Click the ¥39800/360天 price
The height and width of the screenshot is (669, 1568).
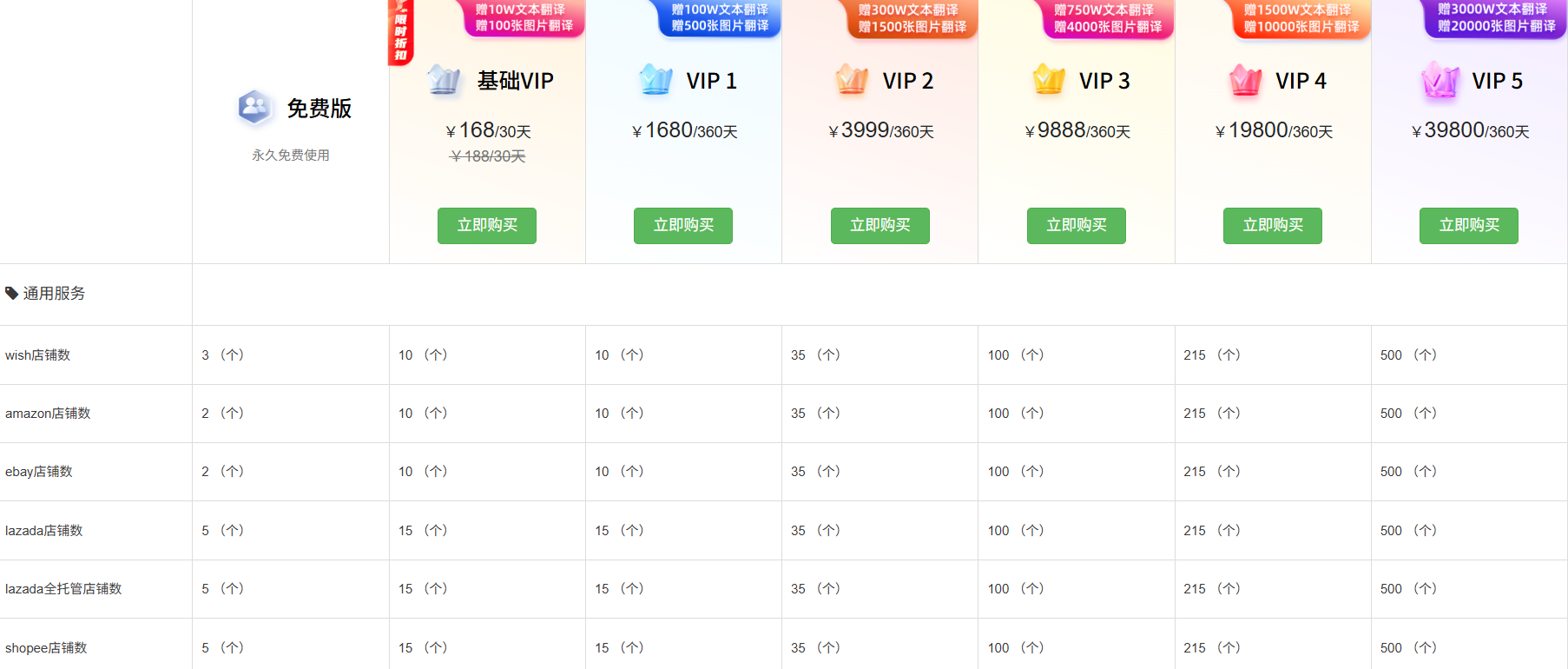1470,130
